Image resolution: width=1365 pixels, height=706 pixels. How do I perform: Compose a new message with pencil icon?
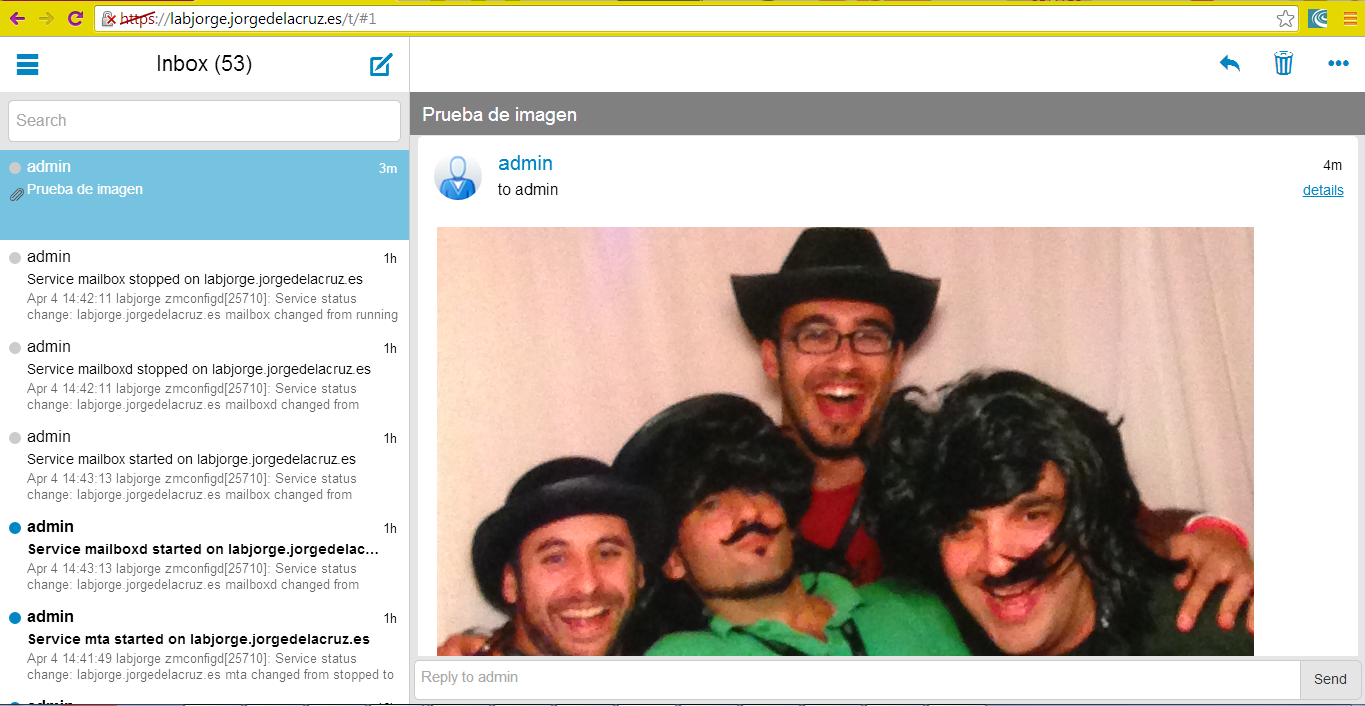click(381, 65)
